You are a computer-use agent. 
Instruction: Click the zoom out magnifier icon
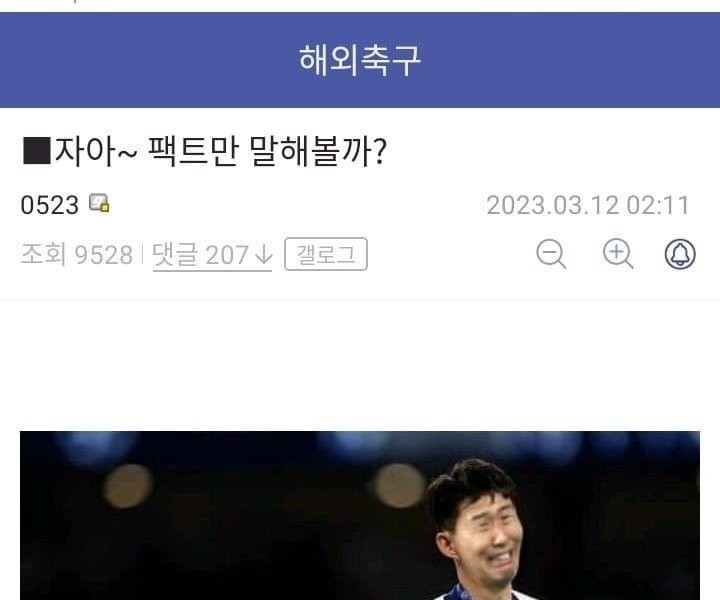point(551,254)
